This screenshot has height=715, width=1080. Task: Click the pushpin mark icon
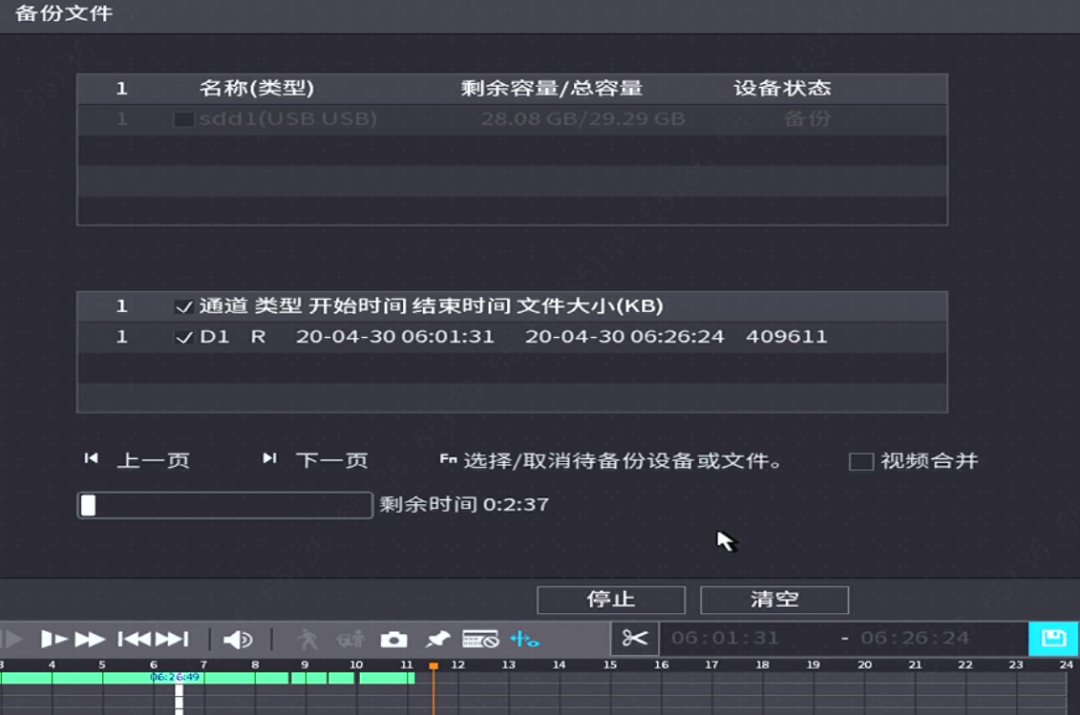(437, 640)
